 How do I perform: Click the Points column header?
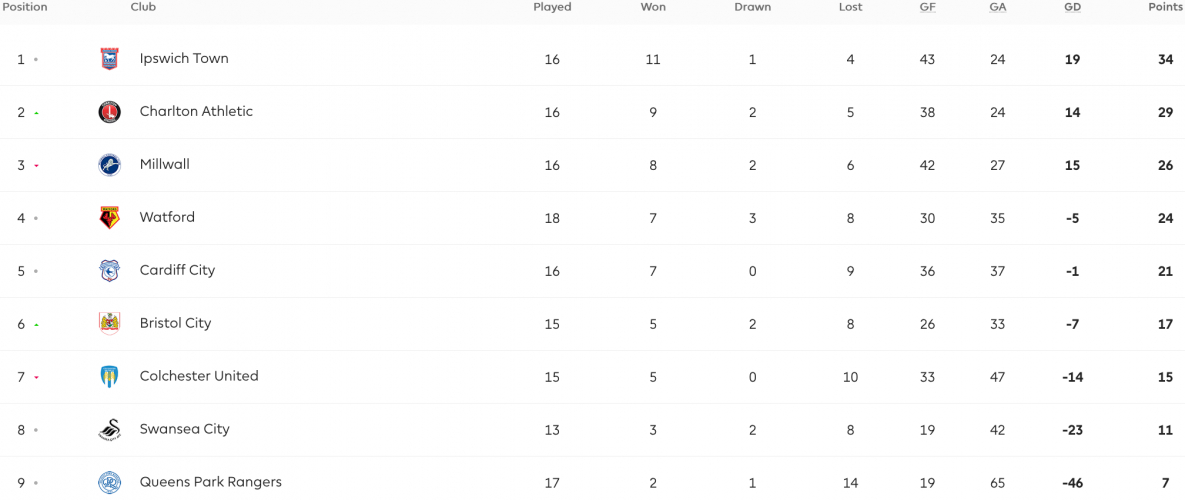pos(1165,7)
